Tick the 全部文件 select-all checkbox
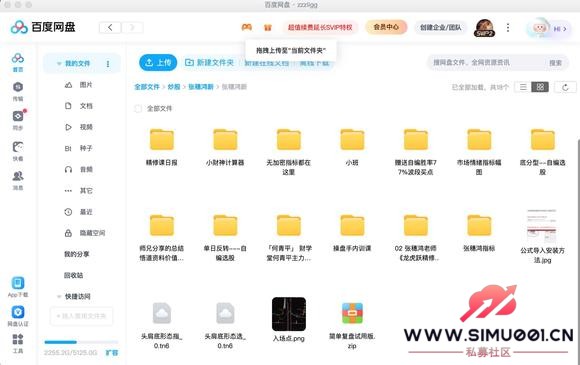580x365 pixels. pos(138,109)
